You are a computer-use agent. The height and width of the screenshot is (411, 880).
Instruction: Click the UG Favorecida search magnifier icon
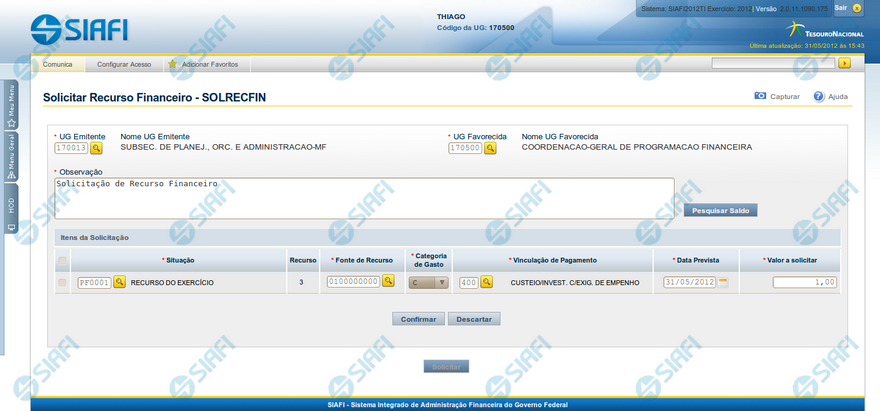pos(490,148)
